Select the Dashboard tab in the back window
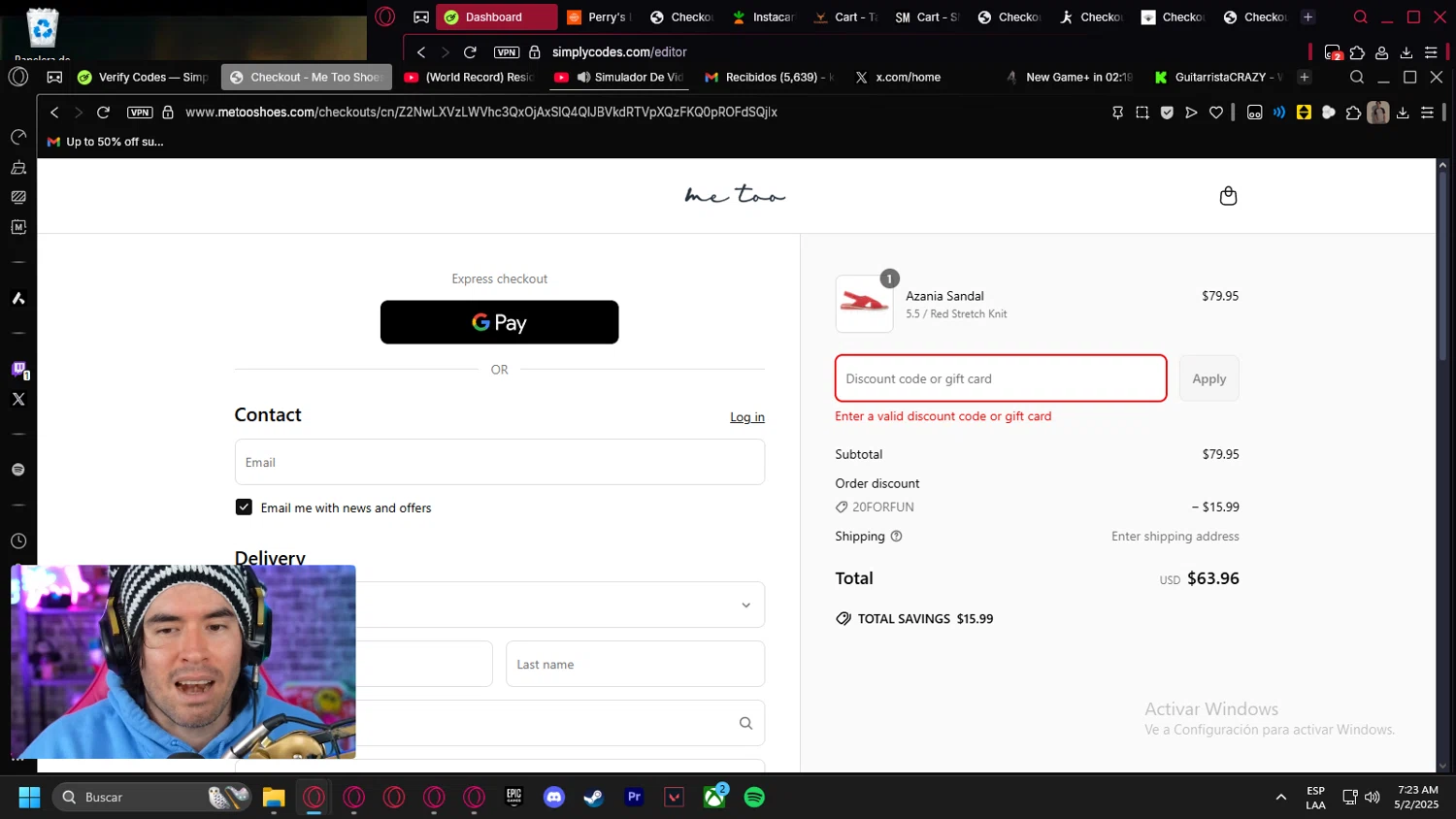This screenshot has width=1456, height=819. 496,17
